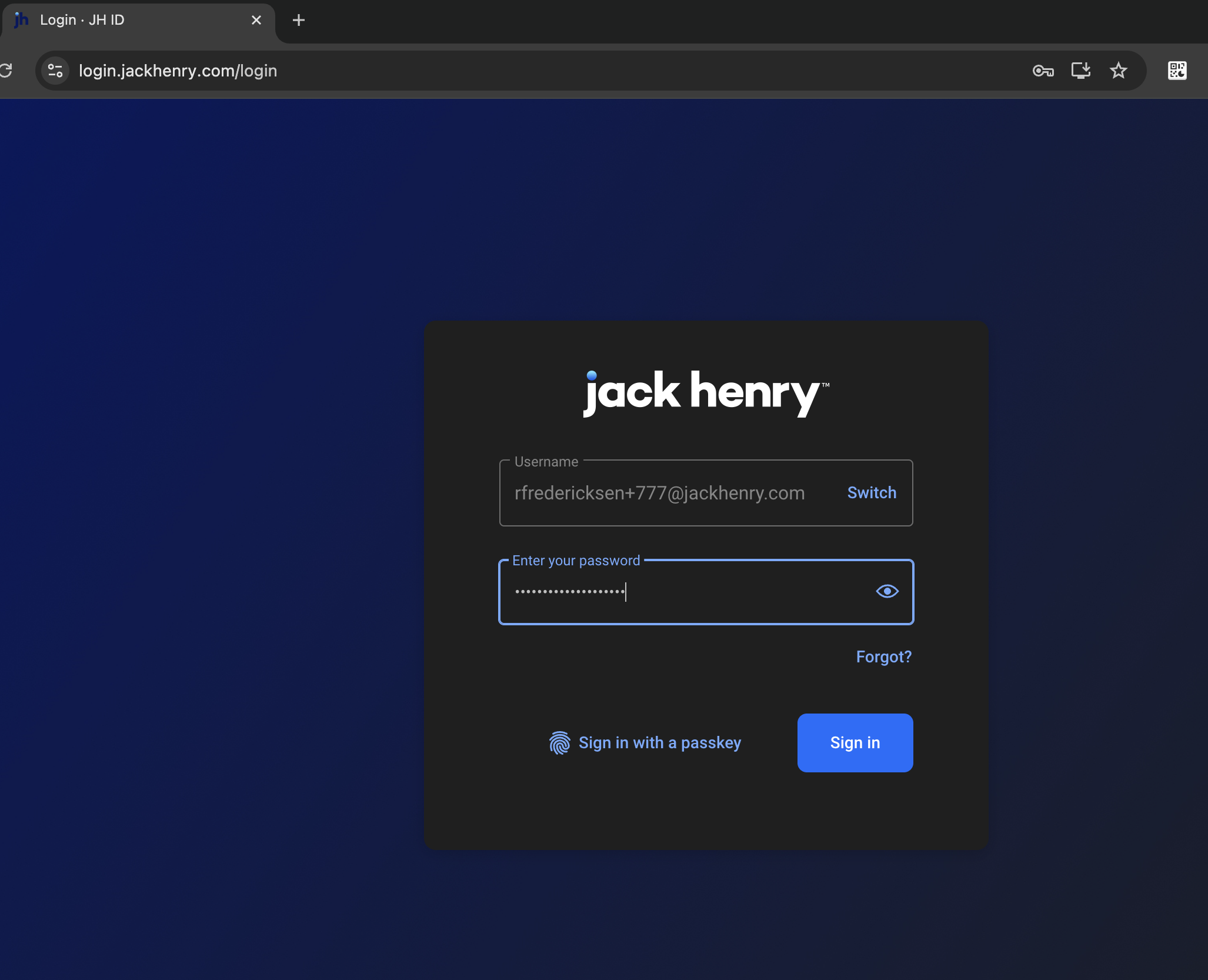Click the QR code scanner icon in toolbar

[x=1176, y=71]
